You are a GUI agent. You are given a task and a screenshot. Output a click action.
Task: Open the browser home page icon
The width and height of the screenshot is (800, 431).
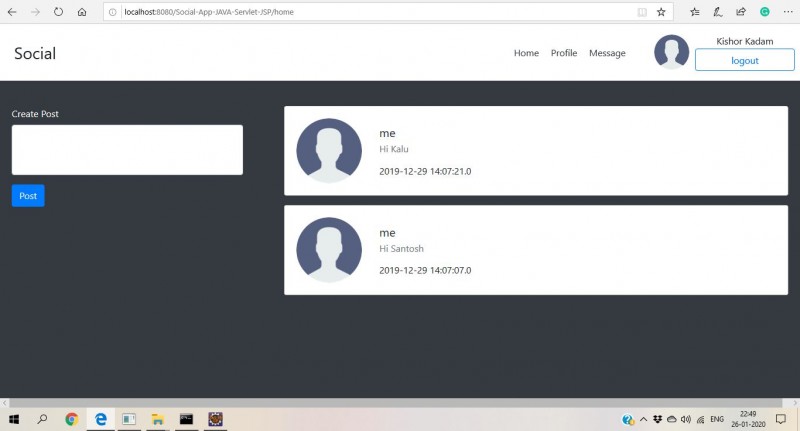tap(82, 12)
